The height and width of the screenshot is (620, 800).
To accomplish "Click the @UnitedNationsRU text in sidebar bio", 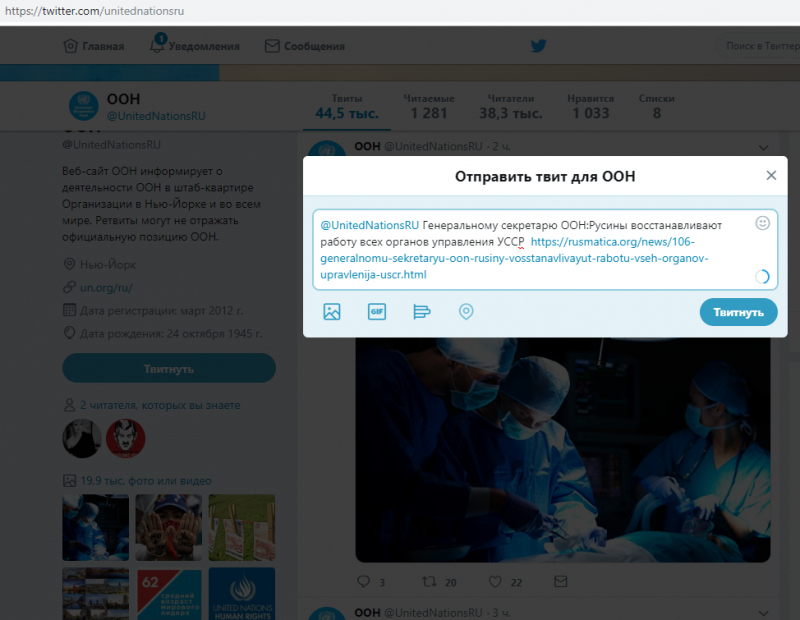I will pos(112,145).
